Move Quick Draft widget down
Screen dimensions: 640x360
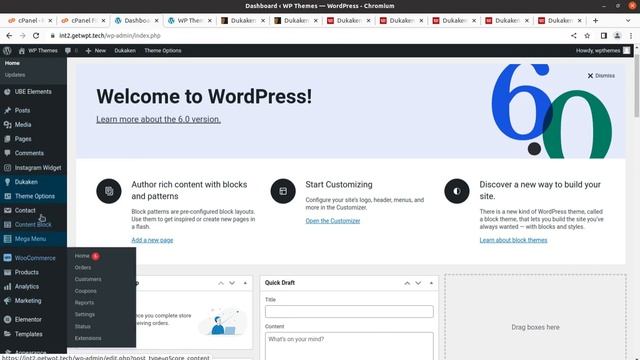point(418,283)
